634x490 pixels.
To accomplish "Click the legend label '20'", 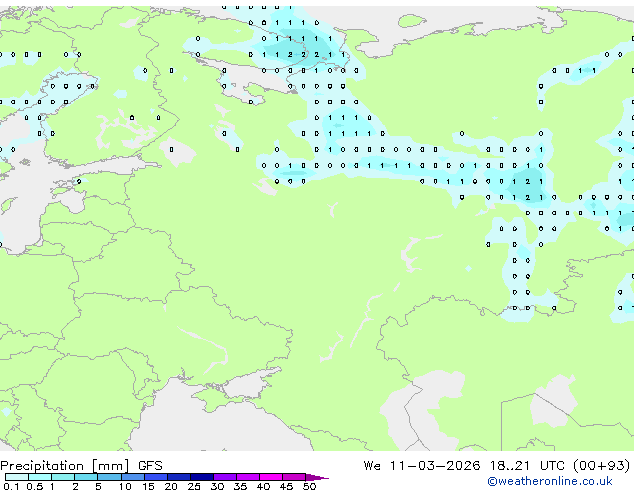I will coord(171,486).
